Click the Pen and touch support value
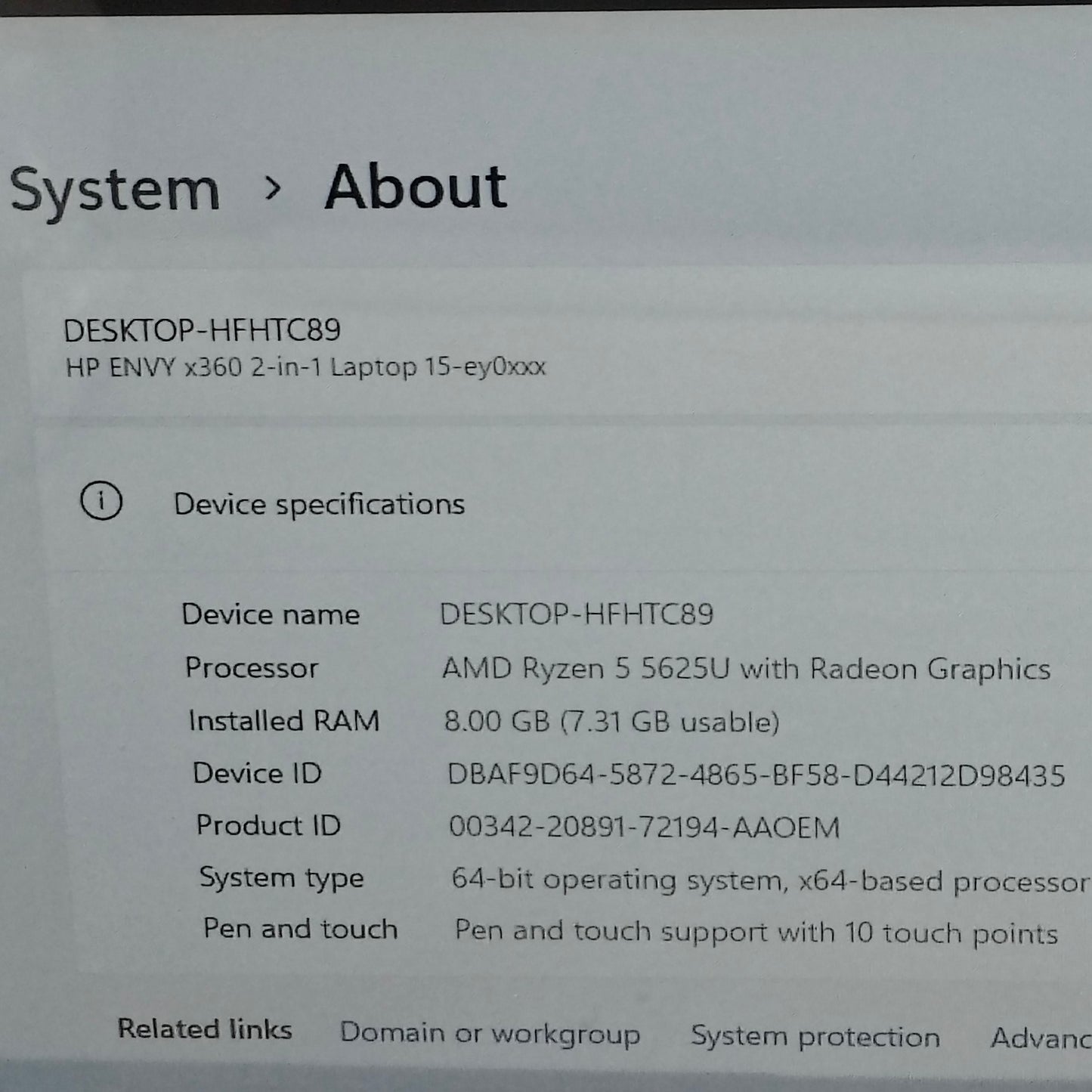 tap(756, 933)
